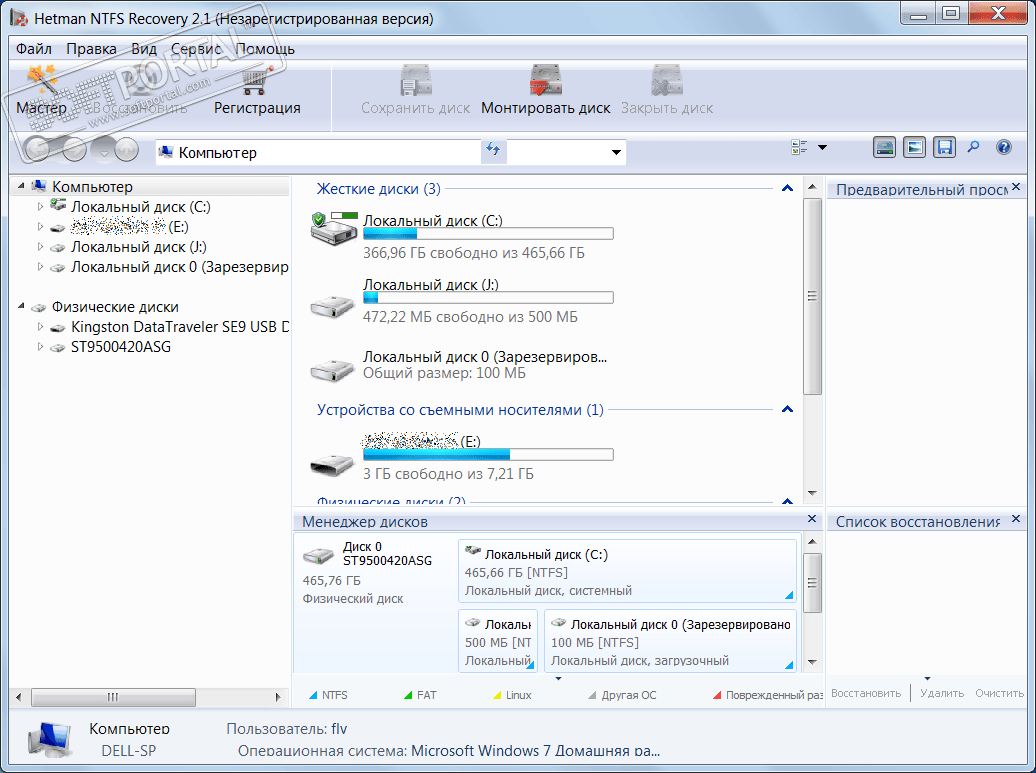Close the Менеджер дисков panel
The width and height of the screenshot is (1036, 773).
point(812,519)
